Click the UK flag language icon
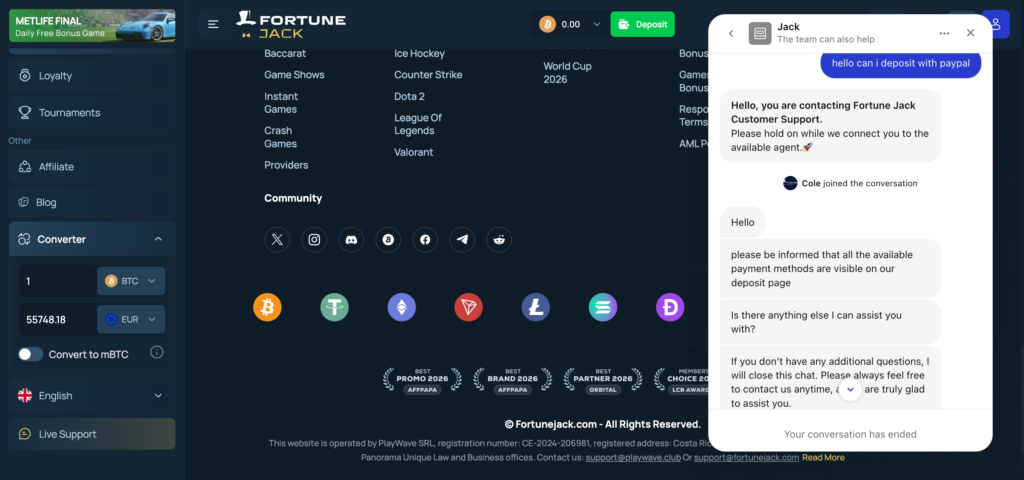Screen dimensions: 1024x480 click(x=25, y=396)
